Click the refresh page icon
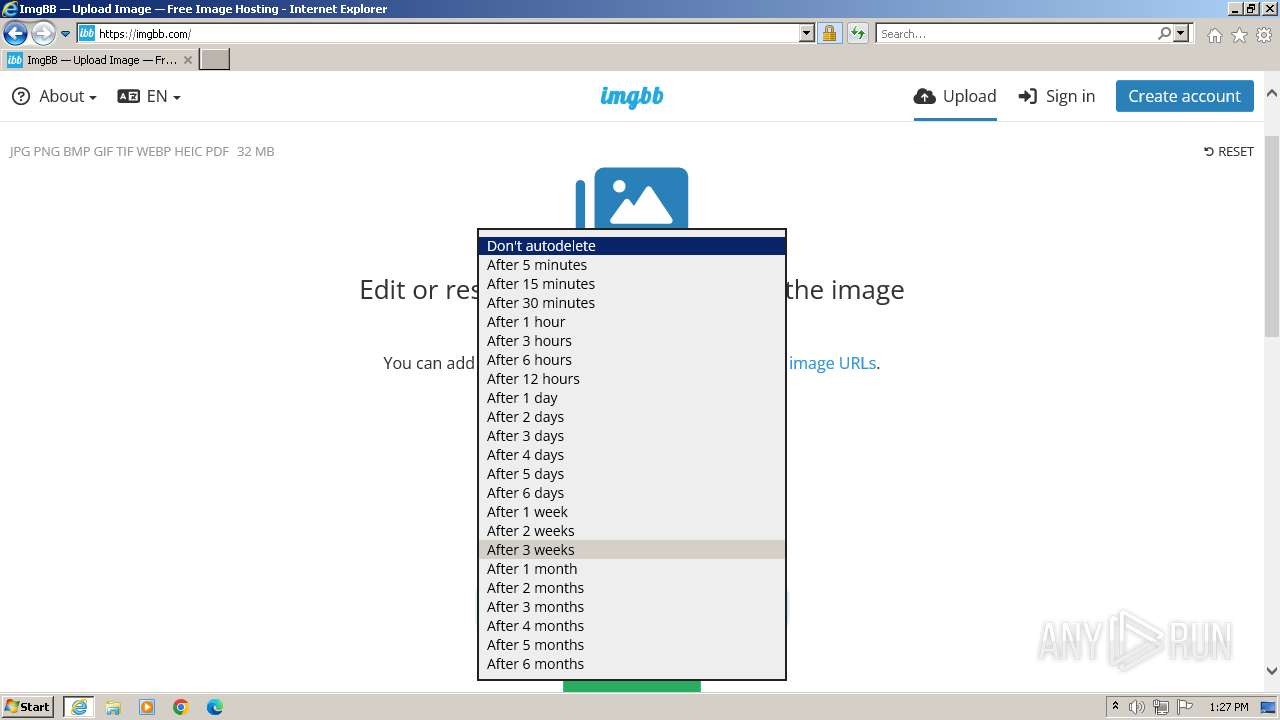Image resolution: width=1280 pixels, height=720 pixels. pos(857,34)
